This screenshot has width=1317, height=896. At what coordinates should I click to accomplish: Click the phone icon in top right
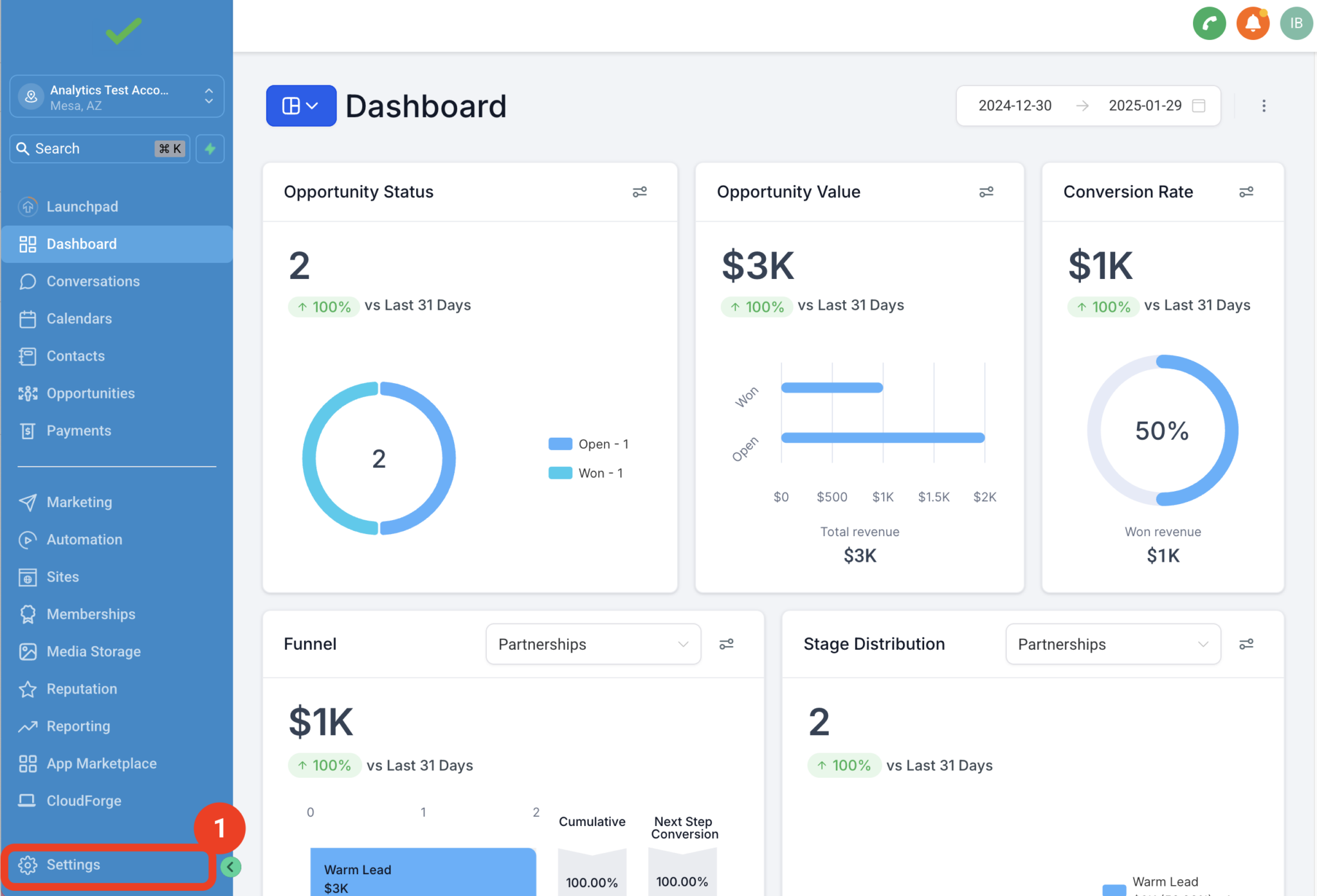1210,23
